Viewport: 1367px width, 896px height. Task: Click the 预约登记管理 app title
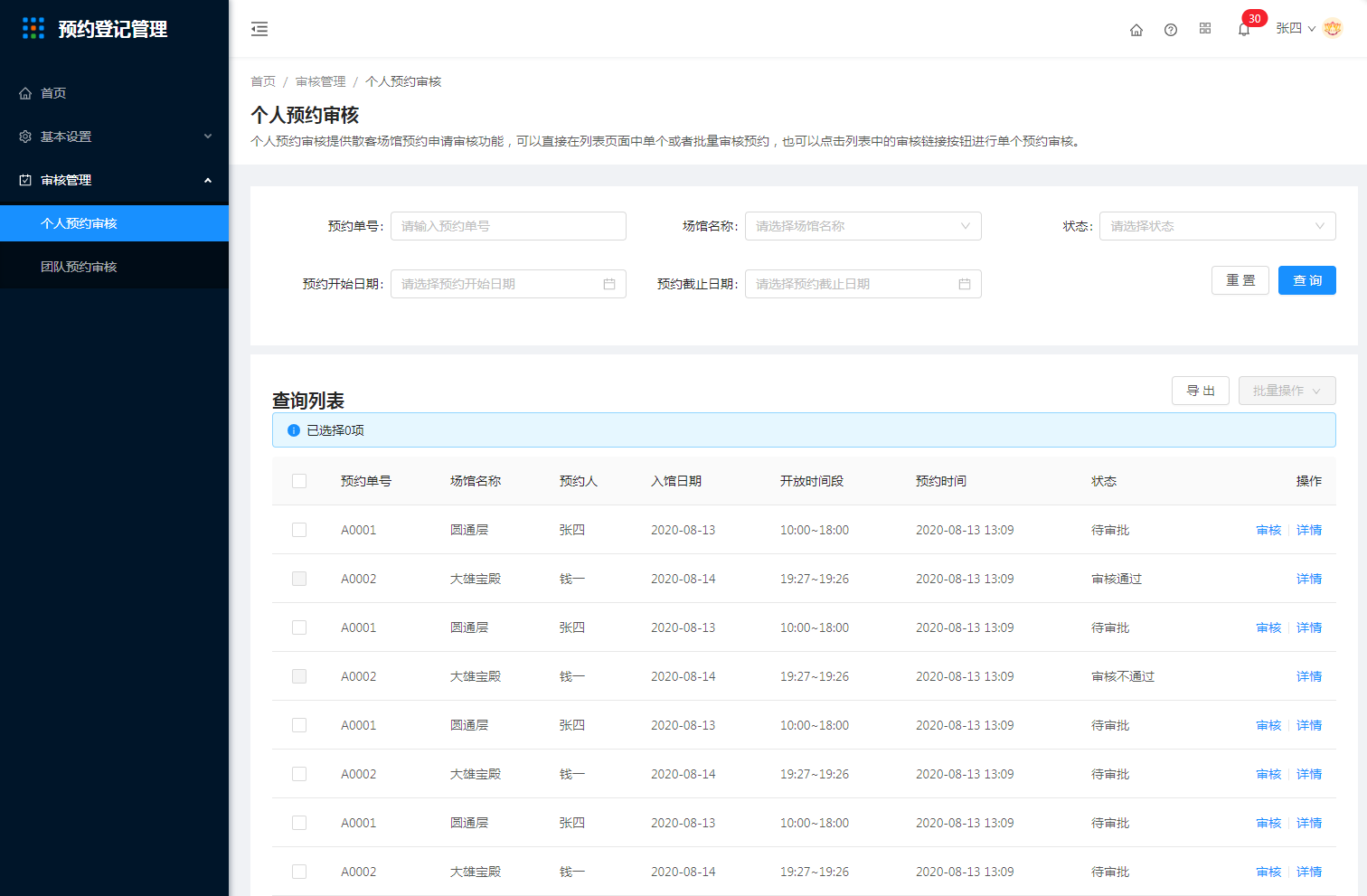(113, 29)
